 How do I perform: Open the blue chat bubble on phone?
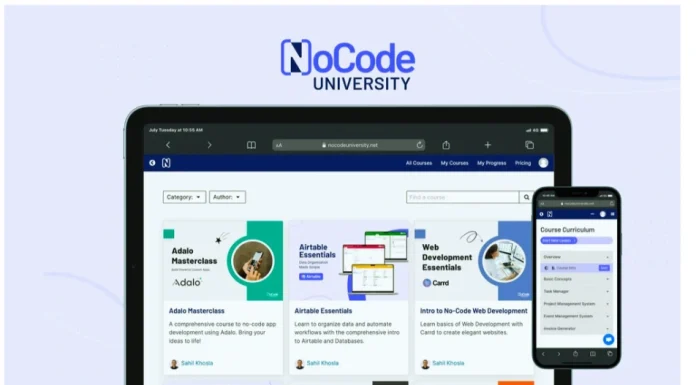tap(608, 340)
